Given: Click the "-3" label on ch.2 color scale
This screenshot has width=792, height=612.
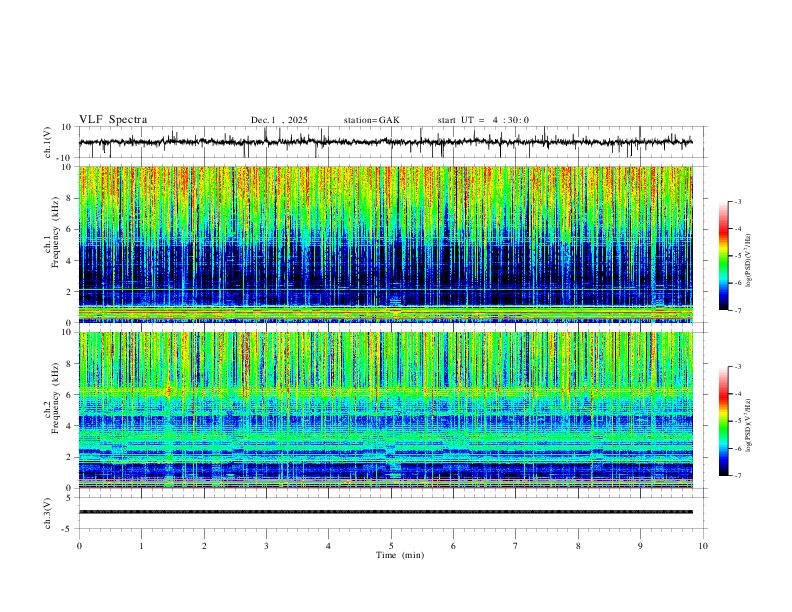Looking at the screenshot, I should 737,367.
